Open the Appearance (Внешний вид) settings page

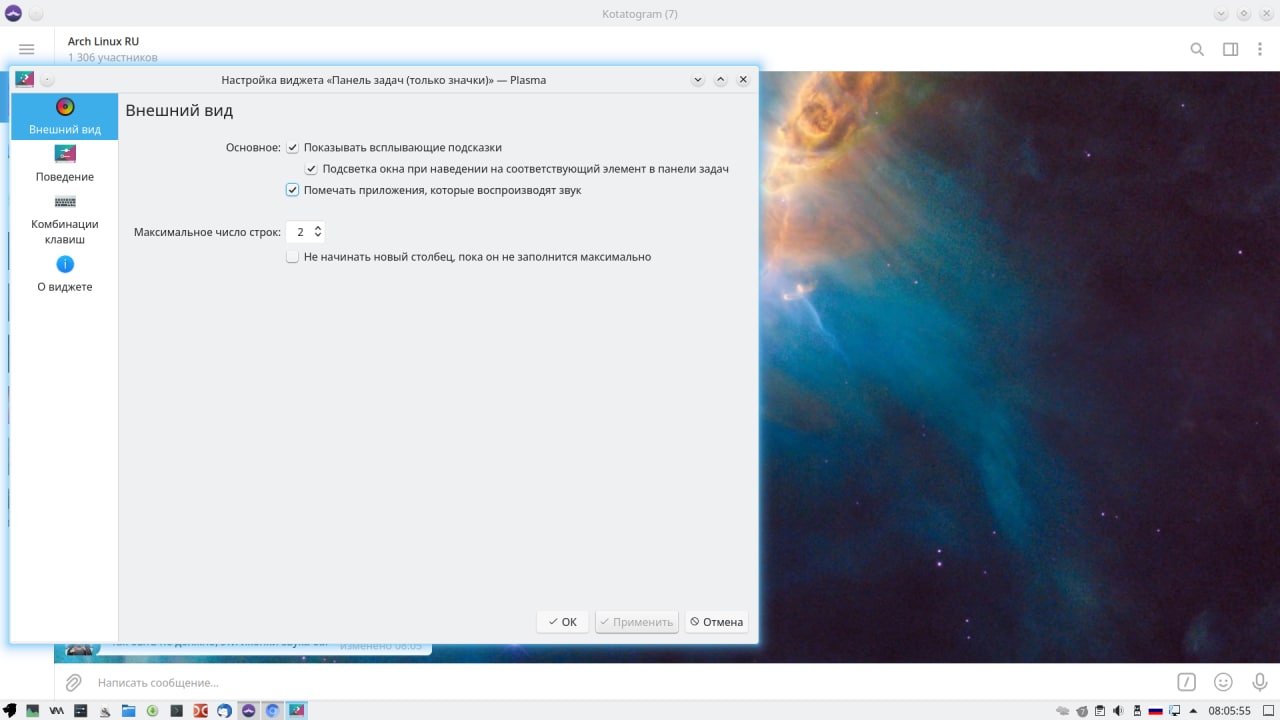coord(64,117)
